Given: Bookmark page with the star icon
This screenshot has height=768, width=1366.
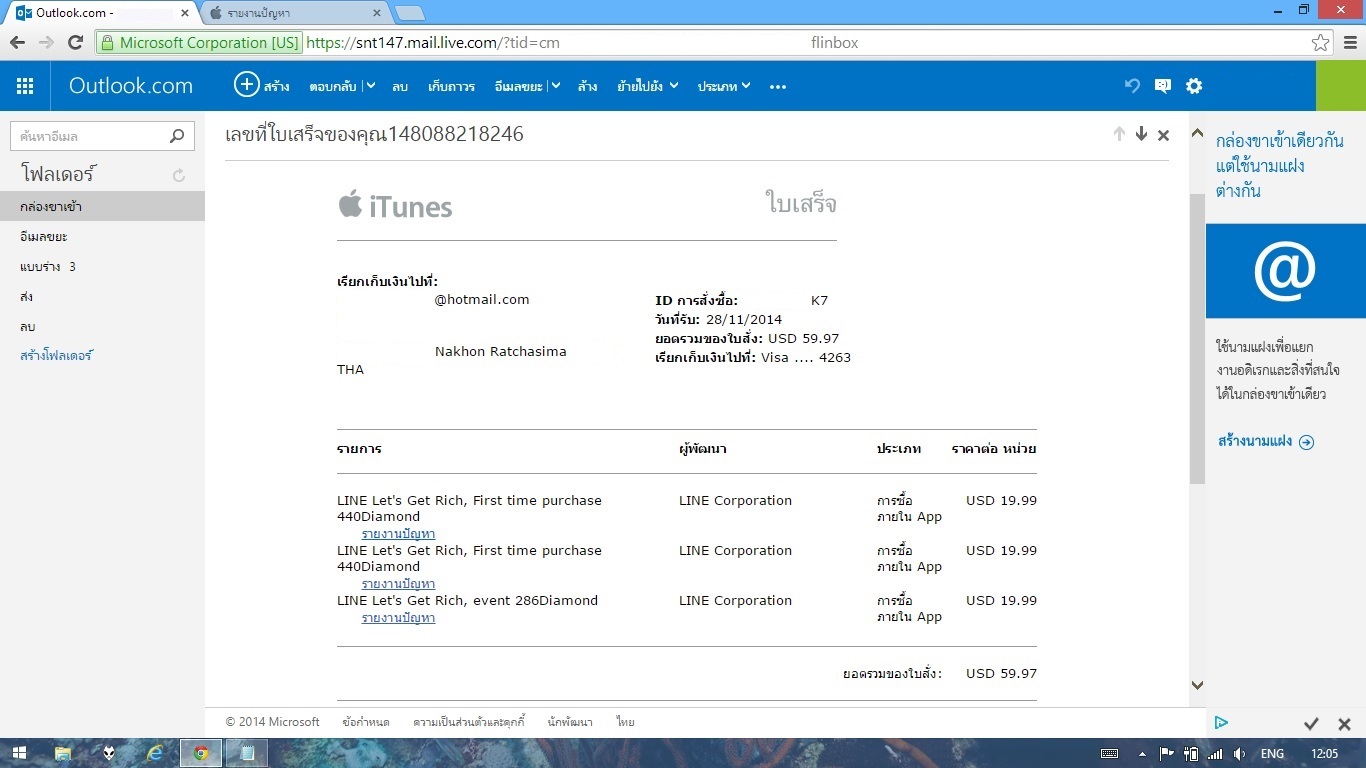Looking at the screenshot, I should tap(1321, 43).
